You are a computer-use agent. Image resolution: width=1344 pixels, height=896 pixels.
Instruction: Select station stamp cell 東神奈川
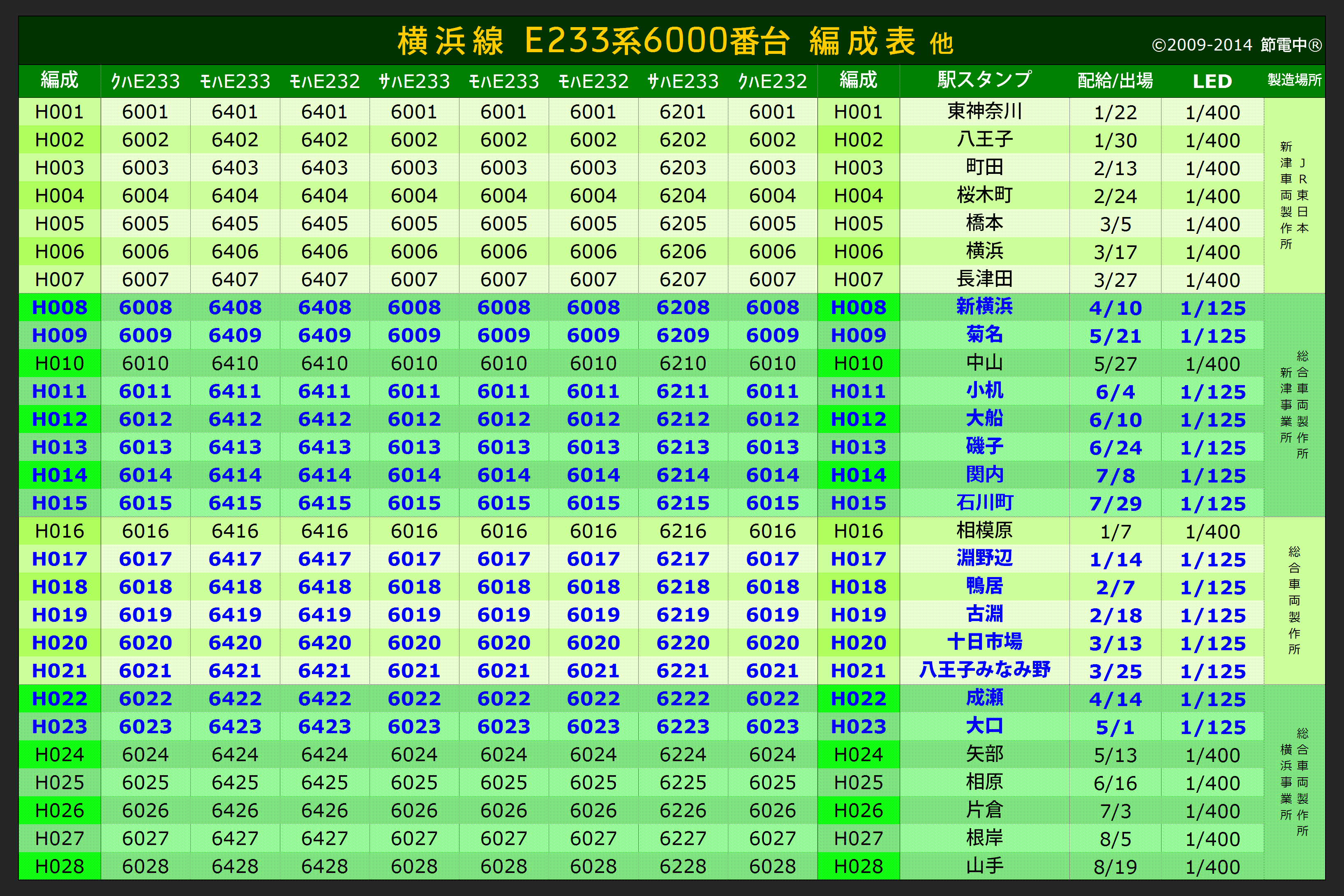(984, 111)
